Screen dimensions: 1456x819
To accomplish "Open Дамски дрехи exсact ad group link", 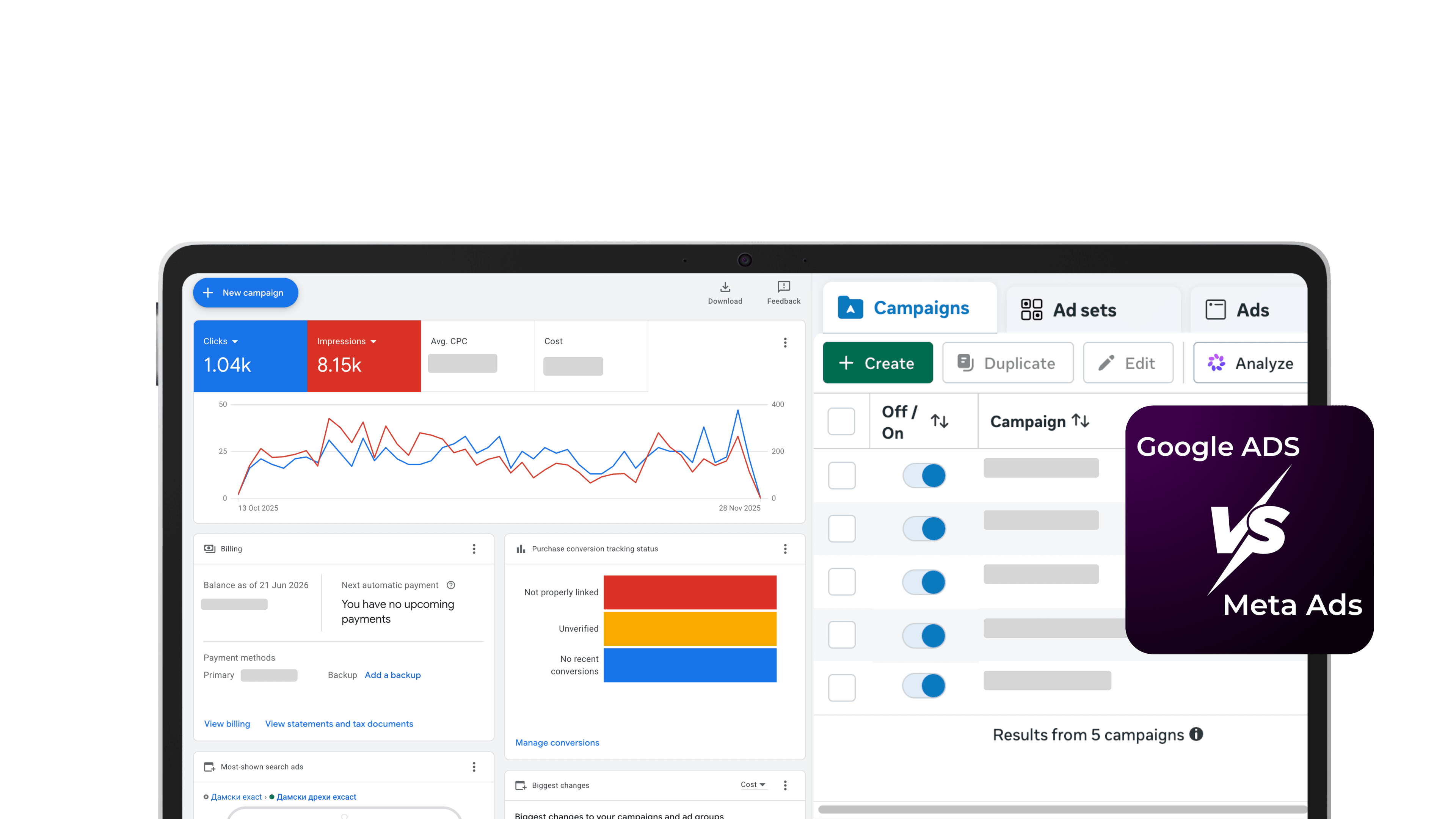I will click(x=316, y=797).
